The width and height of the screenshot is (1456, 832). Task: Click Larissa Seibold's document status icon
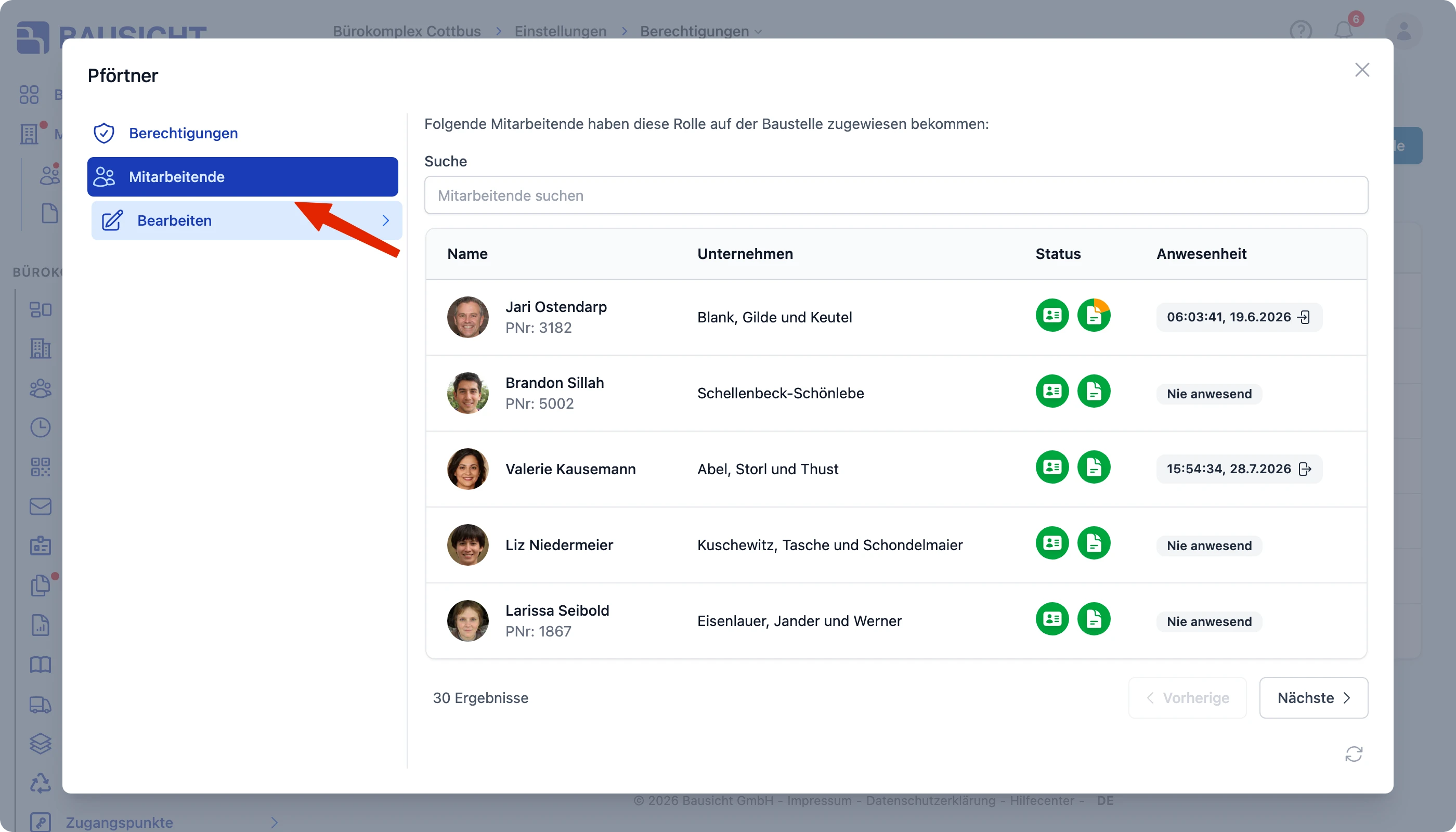coord(1094,619)
